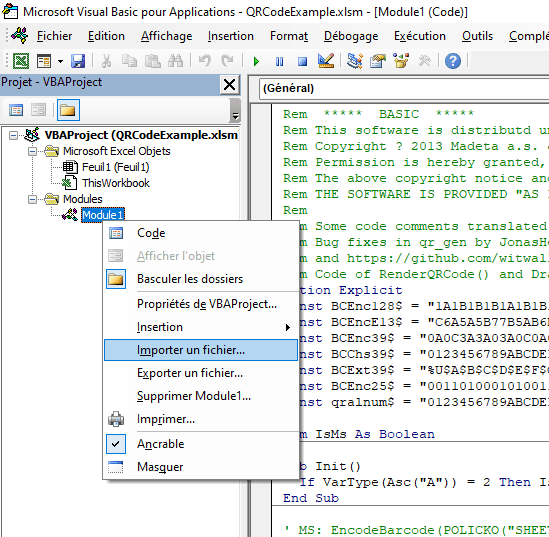Click View Code icon in Project panel

pos(16,110)
